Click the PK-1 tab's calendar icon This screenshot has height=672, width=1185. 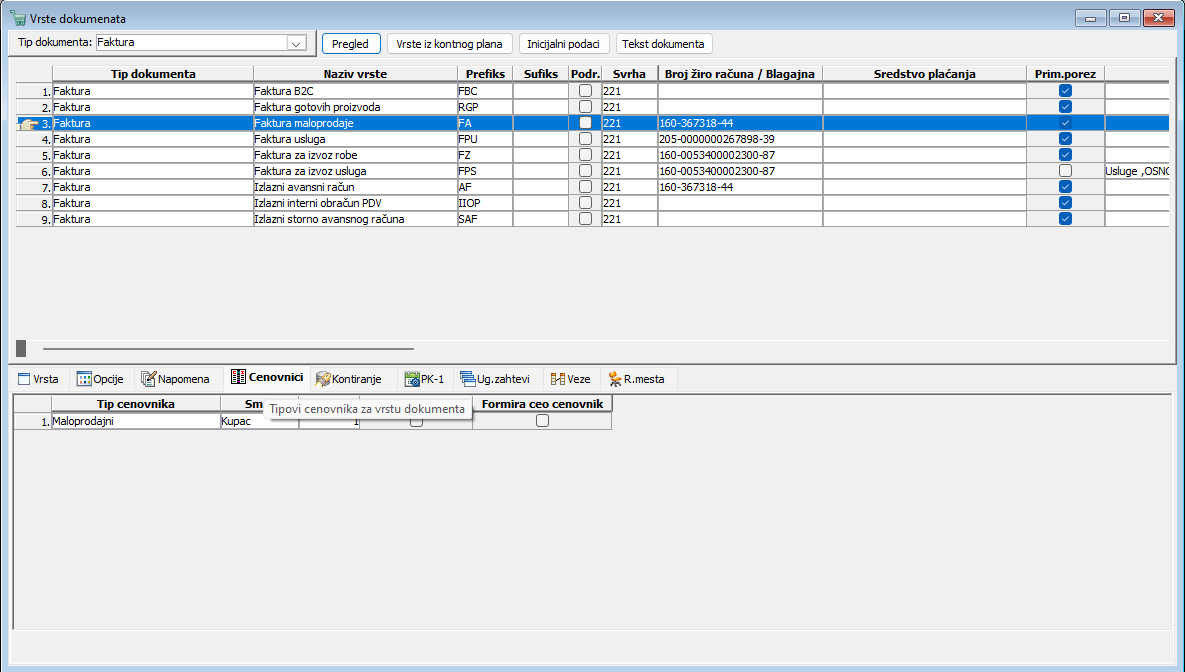(412, 379)
